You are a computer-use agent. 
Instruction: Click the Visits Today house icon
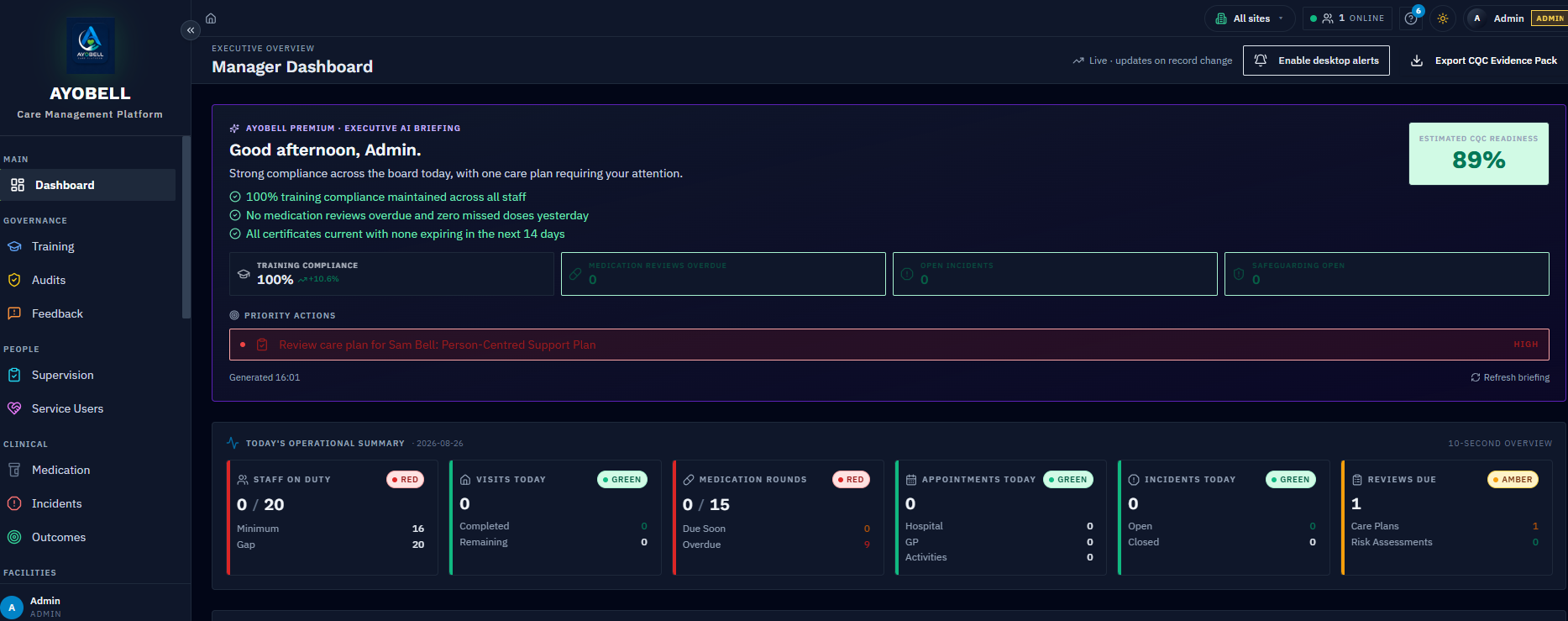(x=465, y=480)
